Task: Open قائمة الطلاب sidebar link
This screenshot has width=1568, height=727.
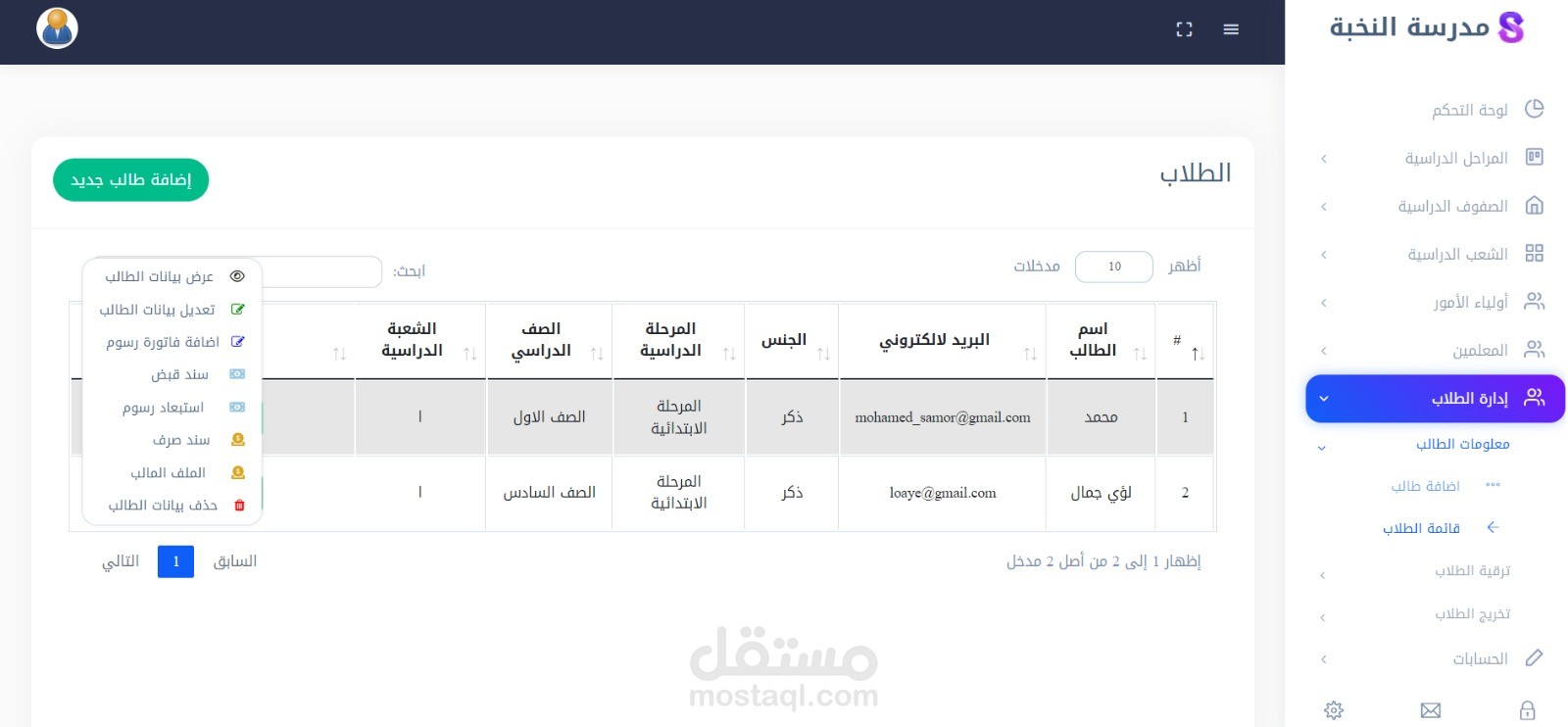Action: click(x=1421, y=528)
